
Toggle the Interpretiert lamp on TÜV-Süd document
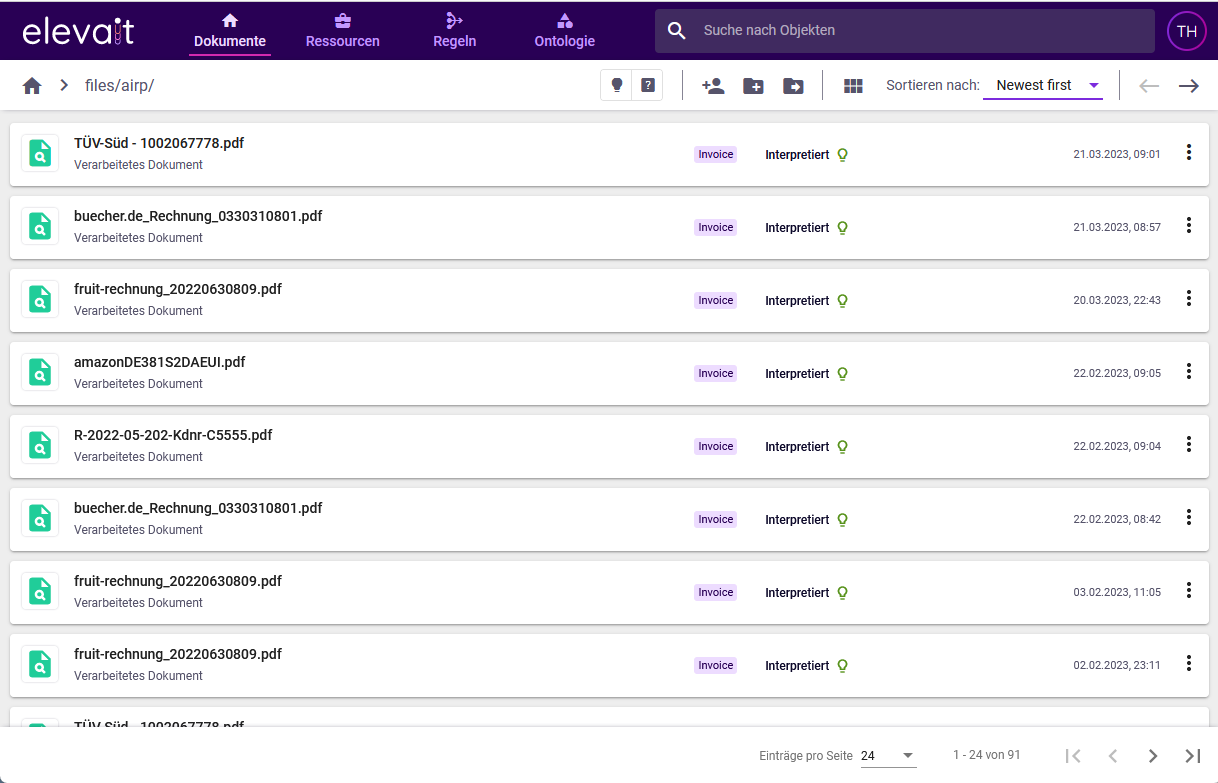(x=842, y=155)
